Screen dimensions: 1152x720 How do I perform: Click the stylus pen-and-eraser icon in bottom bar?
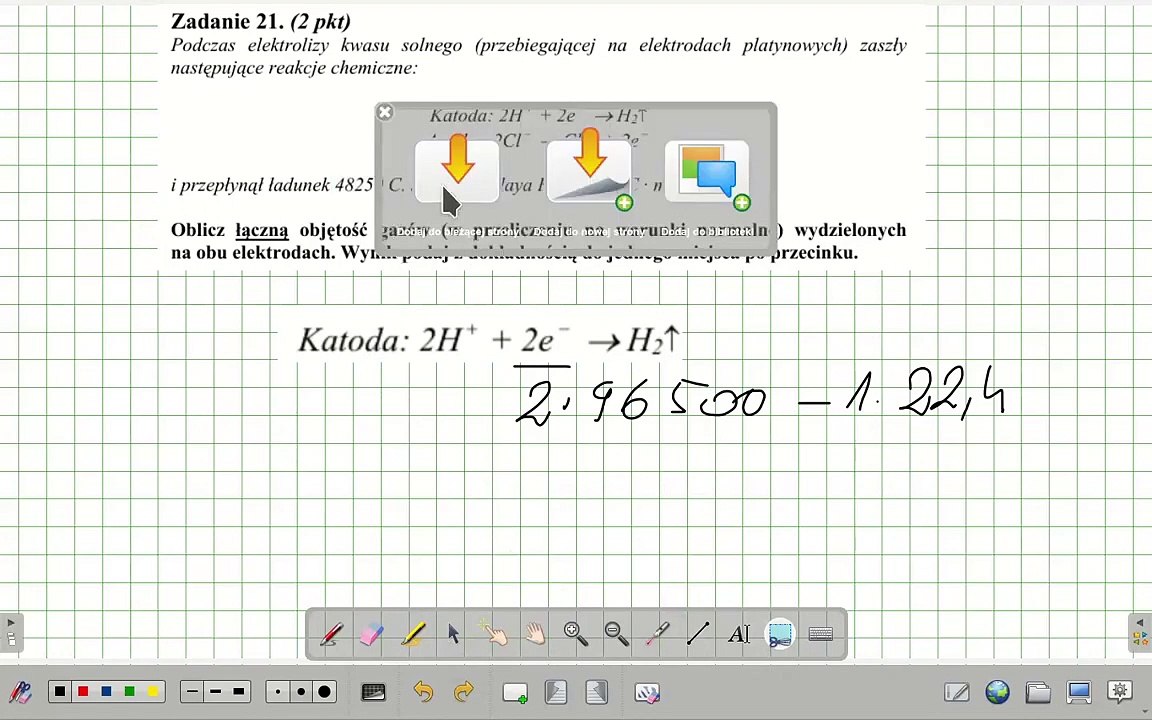point(20,692)
